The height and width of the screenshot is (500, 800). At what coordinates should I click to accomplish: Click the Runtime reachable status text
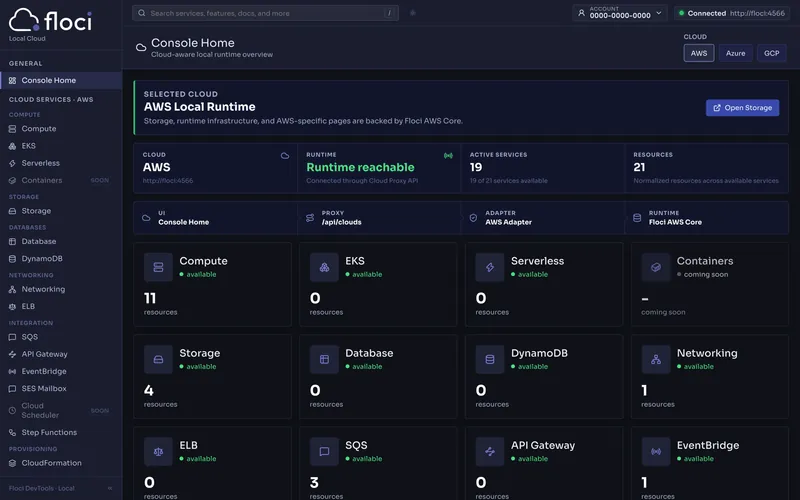[x=360, y=167]
